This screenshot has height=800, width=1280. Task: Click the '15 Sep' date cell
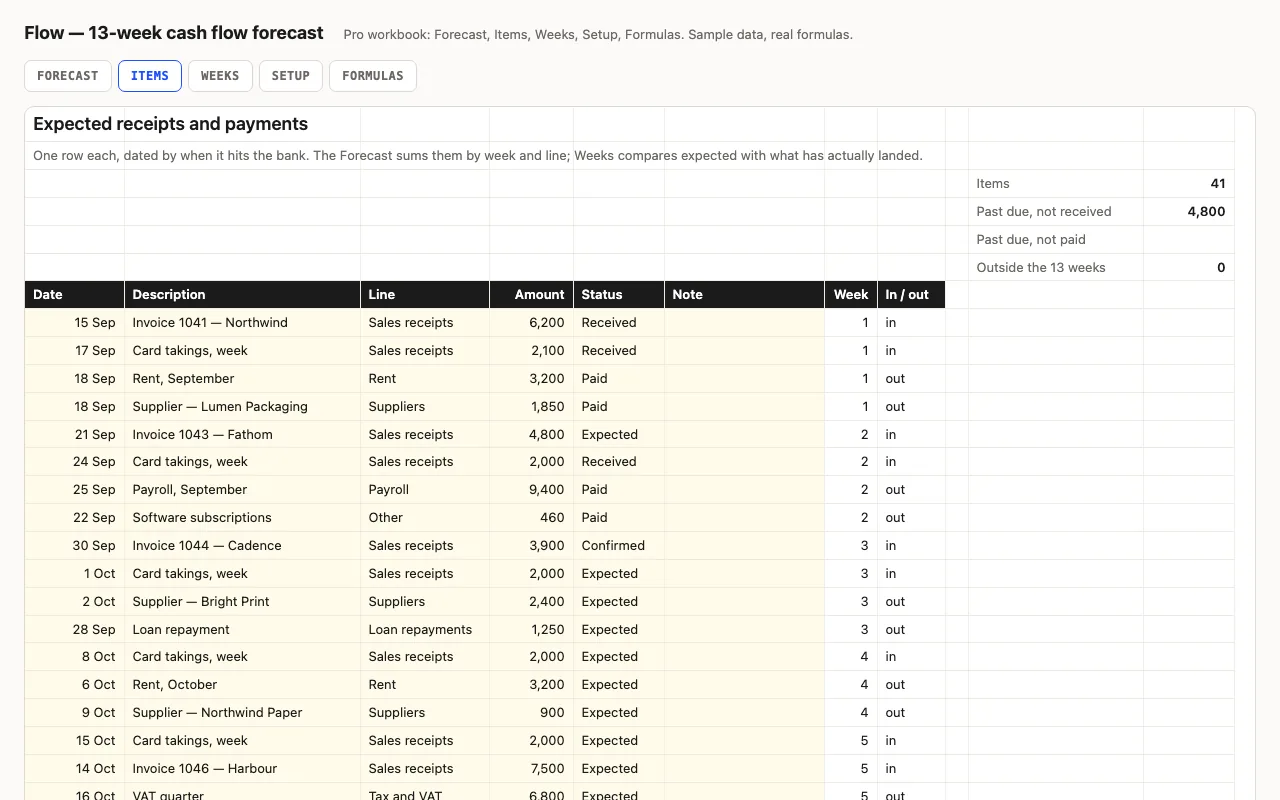coord(75,323)
